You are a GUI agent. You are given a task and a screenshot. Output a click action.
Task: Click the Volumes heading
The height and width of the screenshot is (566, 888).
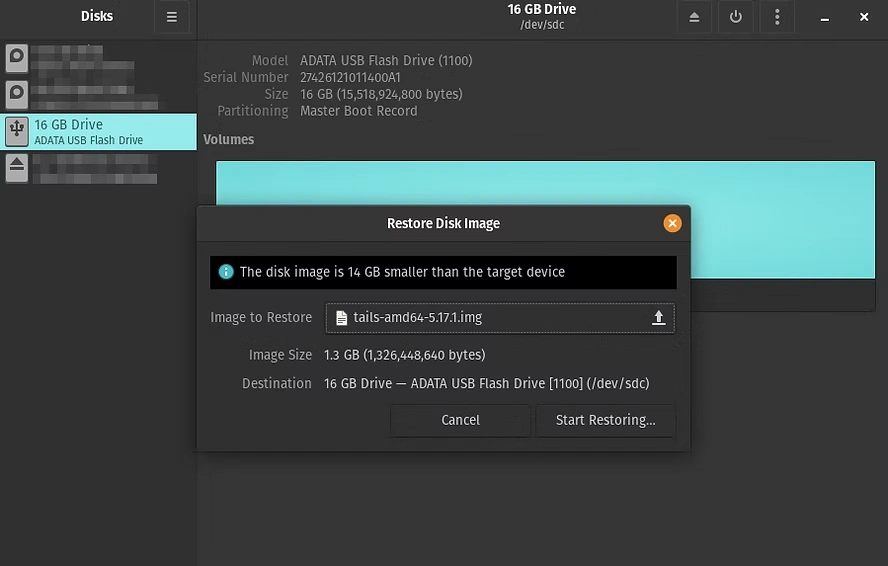point(229,139)
